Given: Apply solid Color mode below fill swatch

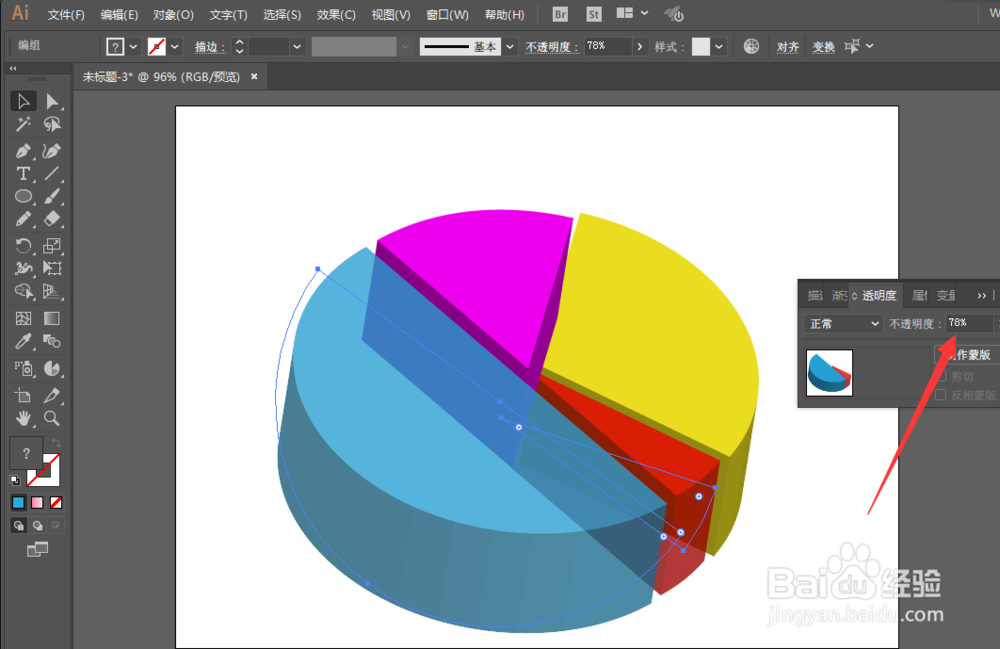Looking at the screenshot, I should tap(18, 502).
